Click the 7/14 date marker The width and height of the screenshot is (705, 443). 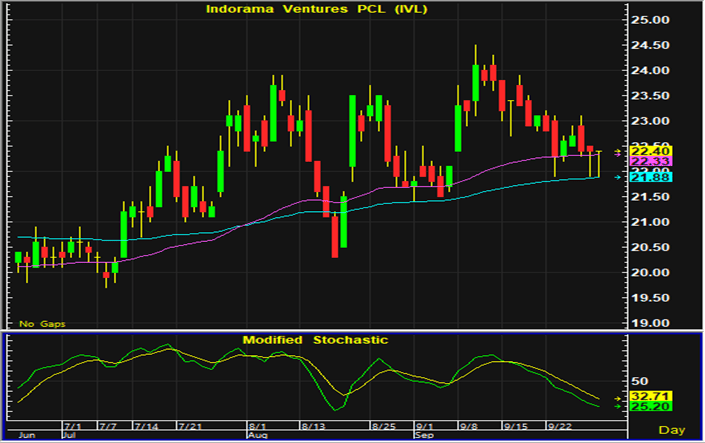pos(146,426)
